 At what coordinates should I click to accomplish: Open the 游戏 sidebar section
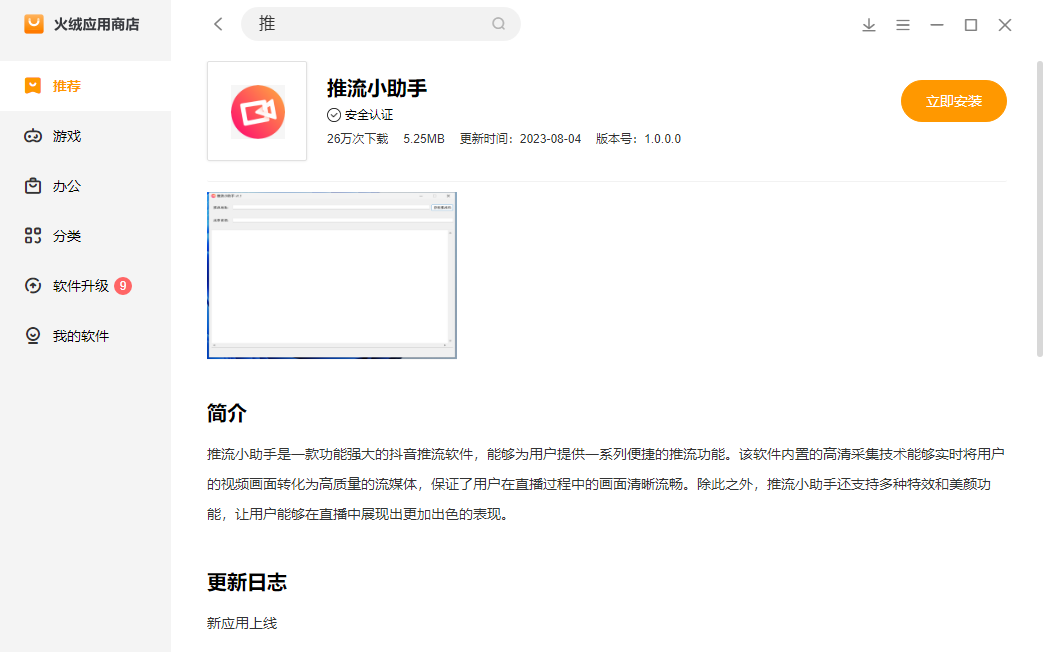tap(85, 136)
